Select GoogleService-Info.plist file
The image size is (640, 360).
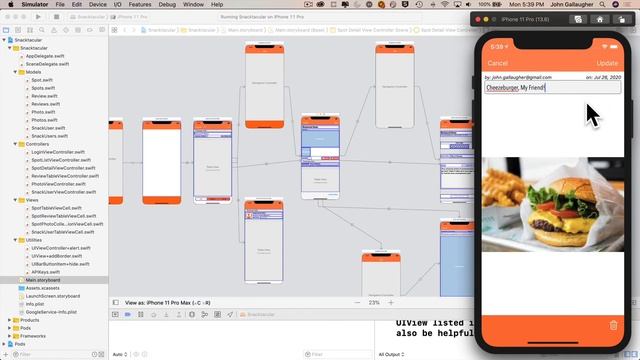pyautogui.click(x=51, y=312)
